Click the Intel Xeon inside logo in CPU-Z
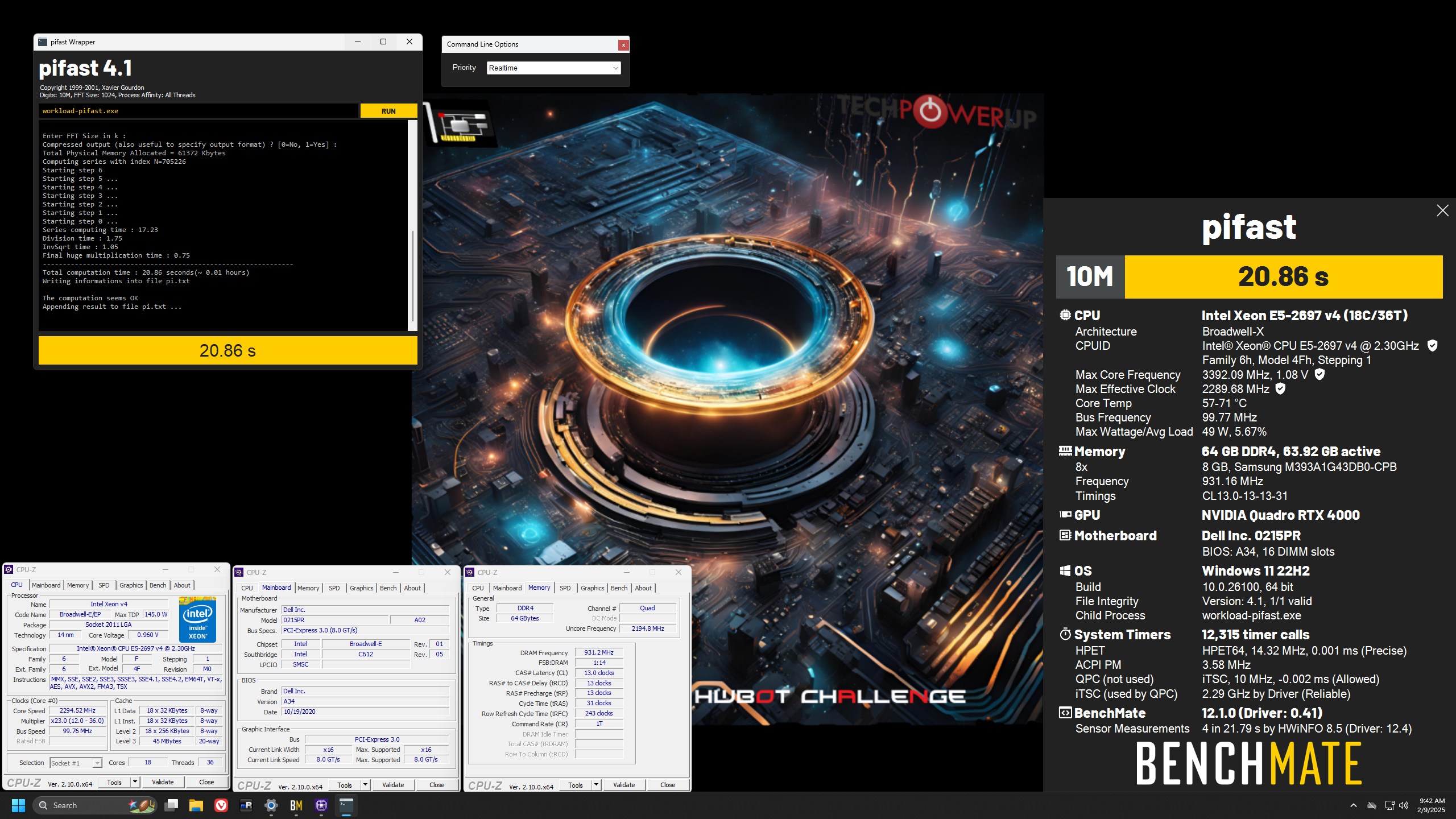The height and width of the screenshot is (819, 1456). pos(197,620)
